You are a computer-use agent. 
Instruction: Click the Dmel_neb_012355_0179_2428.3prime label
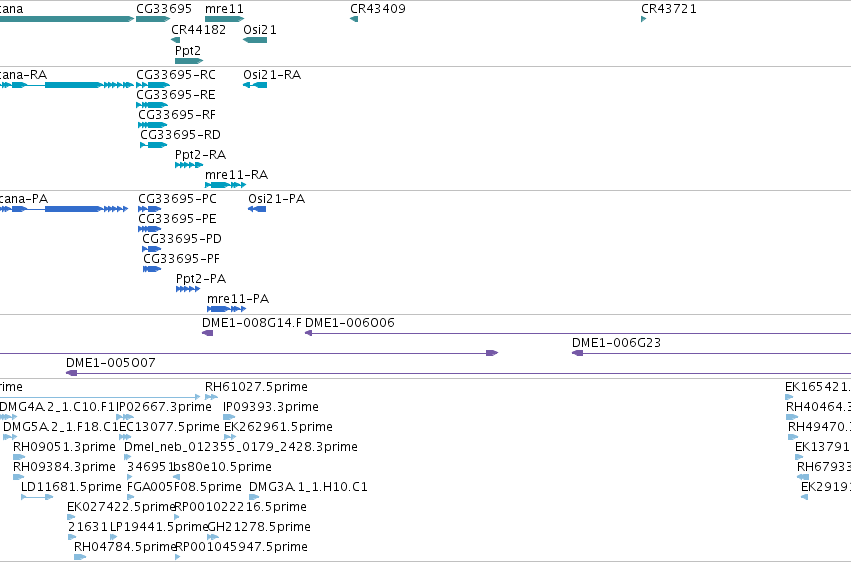pyautogui.click(x=241, y=447)
